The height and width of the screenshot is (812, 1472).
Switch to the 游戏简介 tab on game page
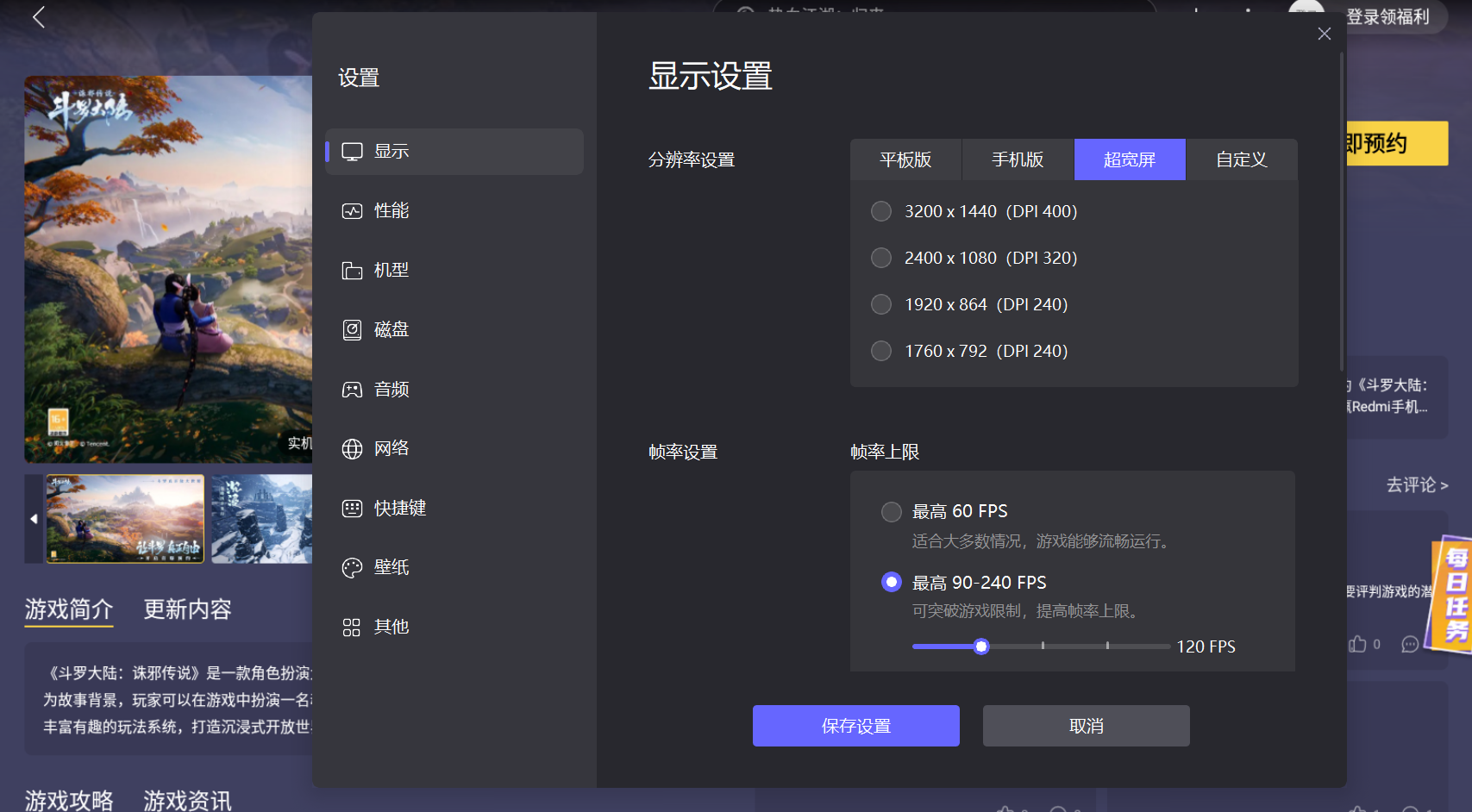point(69,609)
